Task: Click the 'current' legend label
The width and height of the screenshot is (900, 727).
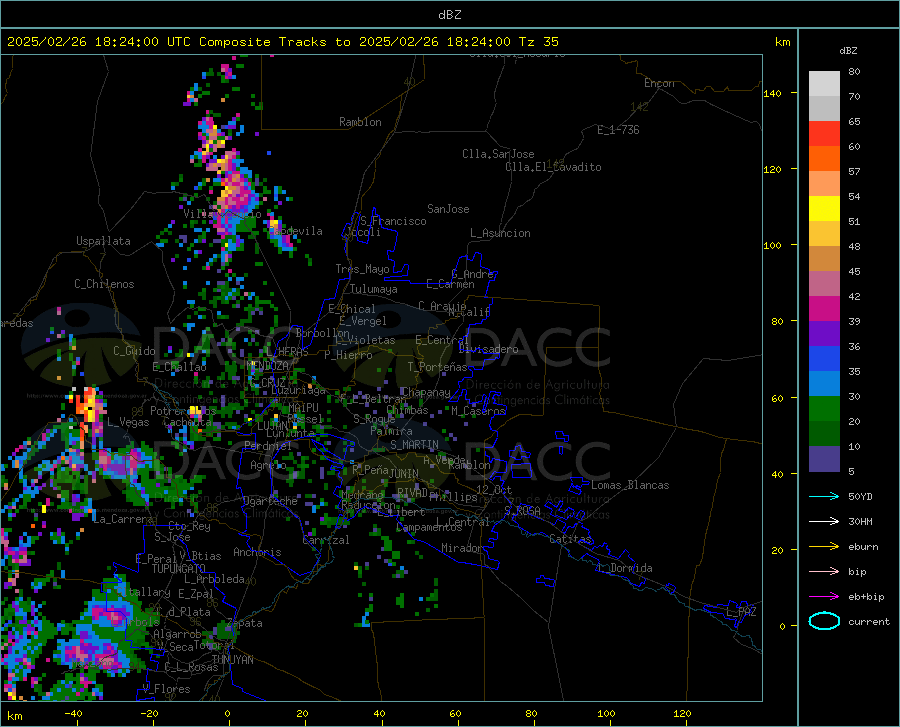Action: coord(869,621)
